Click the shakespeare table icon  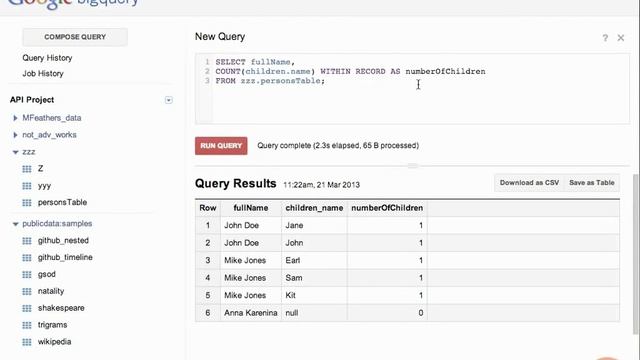coord(27,308)
